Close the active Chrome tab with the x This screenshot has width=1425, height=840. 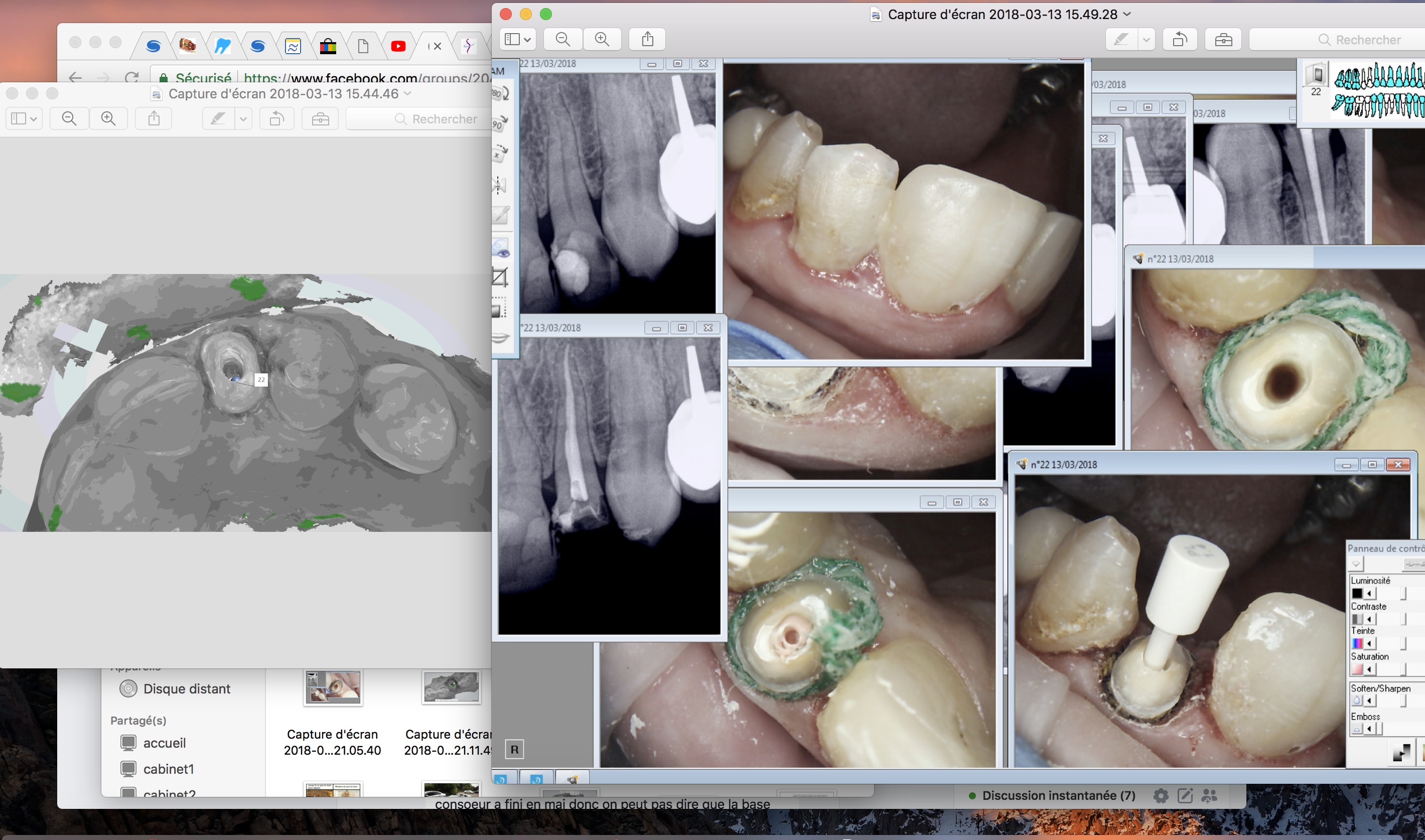click(x=438, y=46)
